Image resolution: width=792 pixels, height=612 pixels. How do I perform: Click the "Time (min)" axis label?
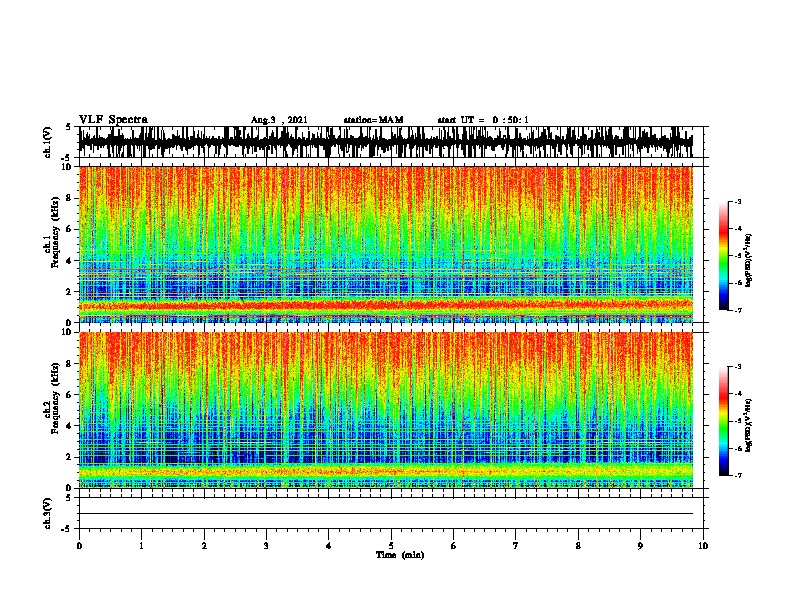[400, 555]
